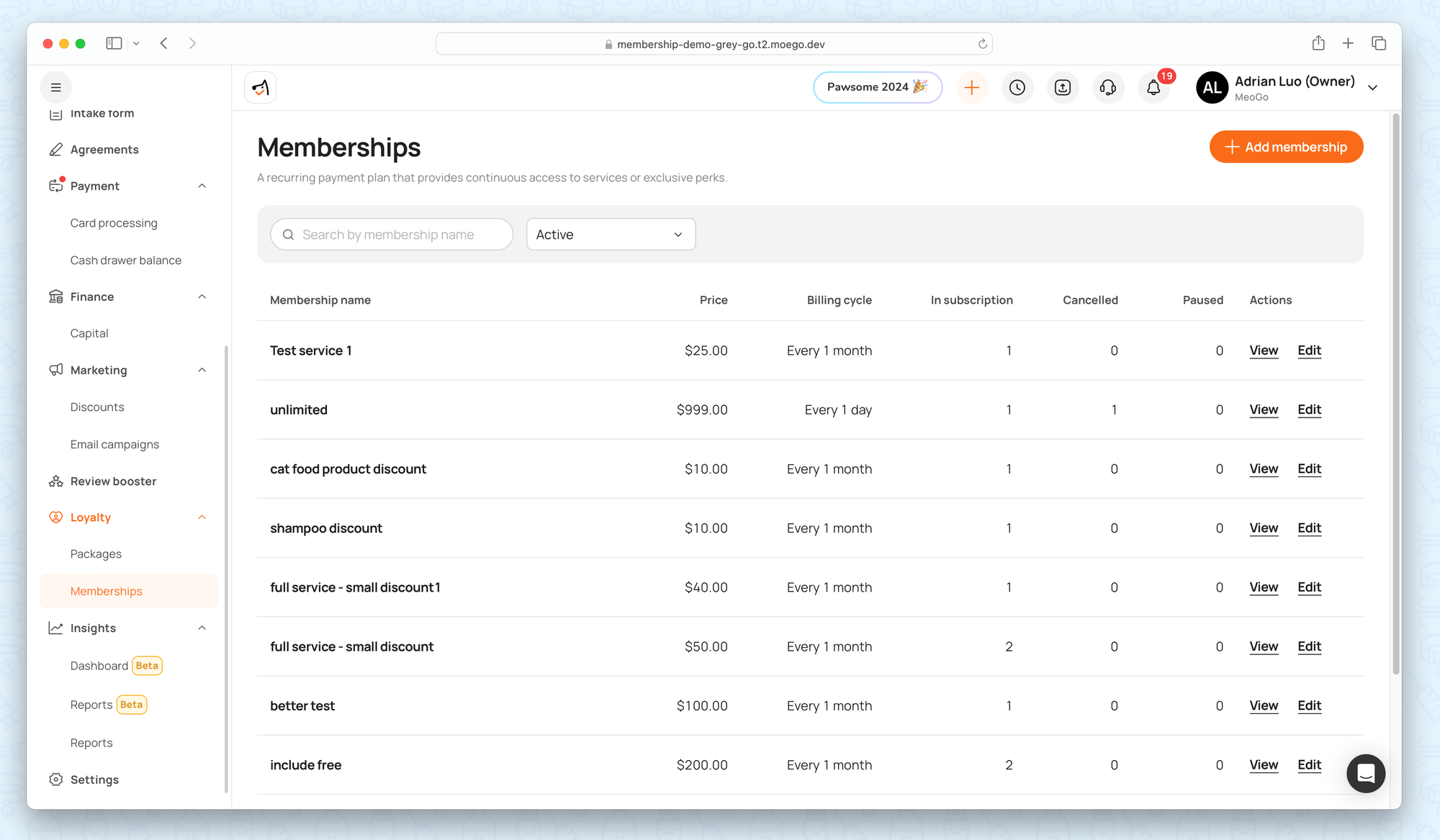Viewport: 1440px width, 840px height.
Task: Click the MoeGo logo icon
Action: pyautogui.click(x=261, y=88)
